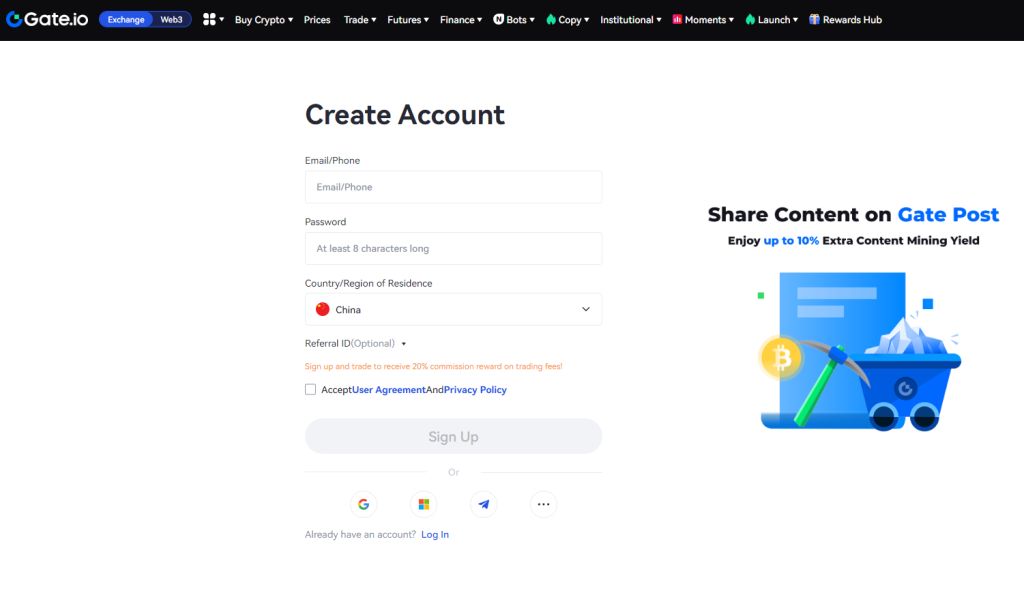Open the Prices menu item
This screenshot has width=1024, height=591.
coord(317,19)
